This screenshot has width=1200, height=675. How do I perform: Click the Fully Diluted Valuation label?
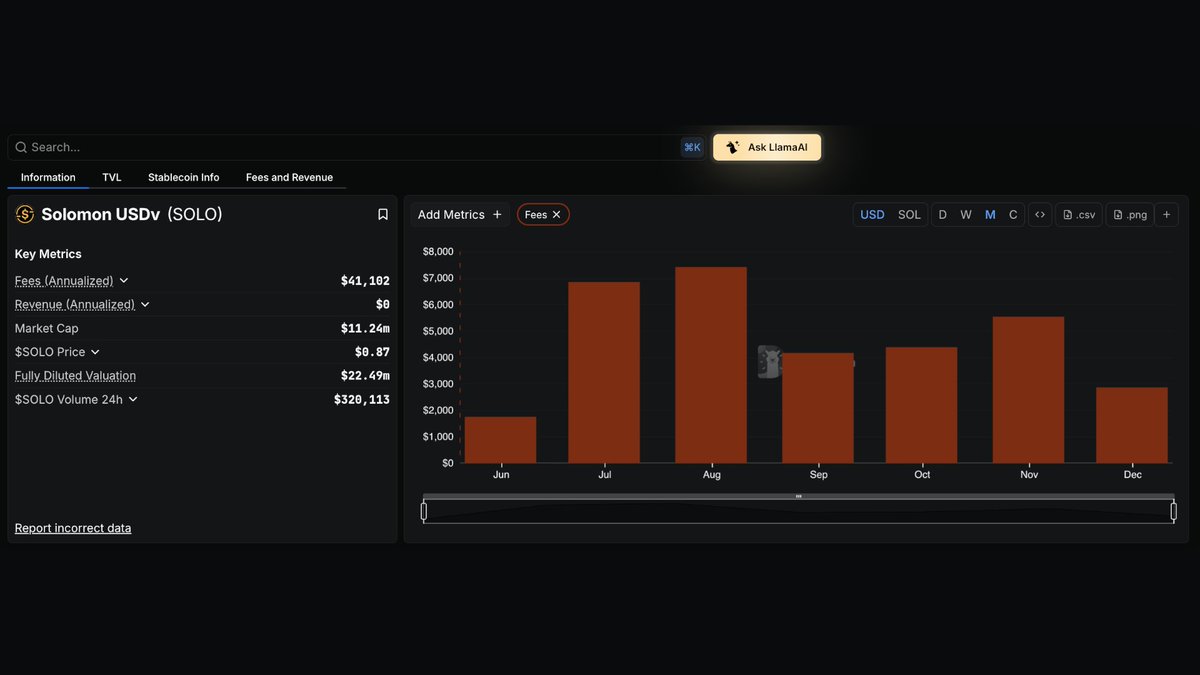click(75, 376)
